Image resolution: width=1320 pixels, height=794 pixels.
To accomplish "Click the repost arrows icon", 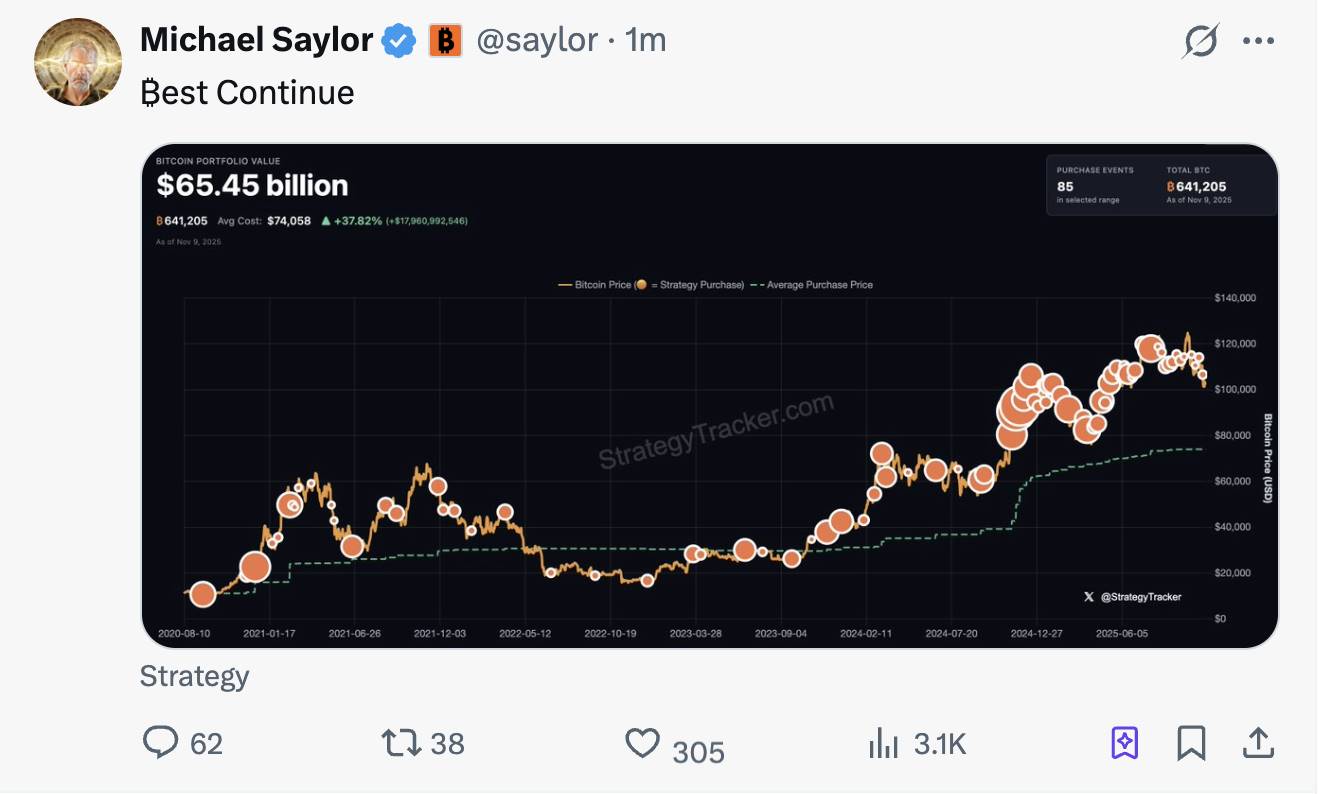I will 400,743.
